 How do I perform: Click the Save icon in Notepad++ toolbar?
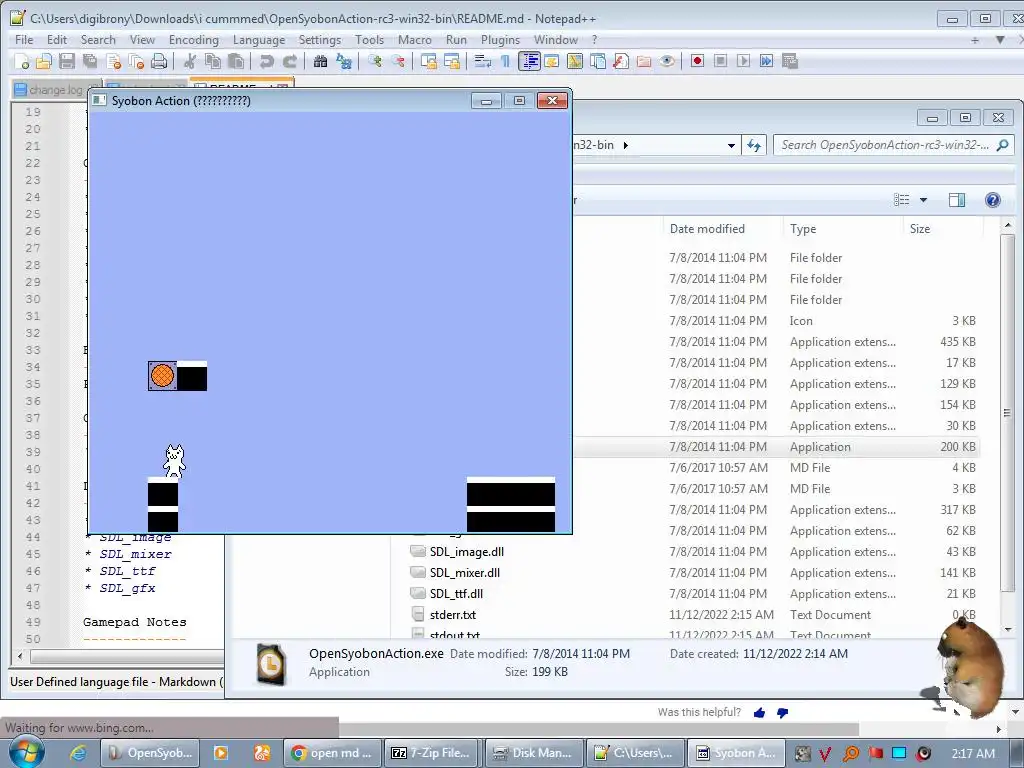click(67, 61)
